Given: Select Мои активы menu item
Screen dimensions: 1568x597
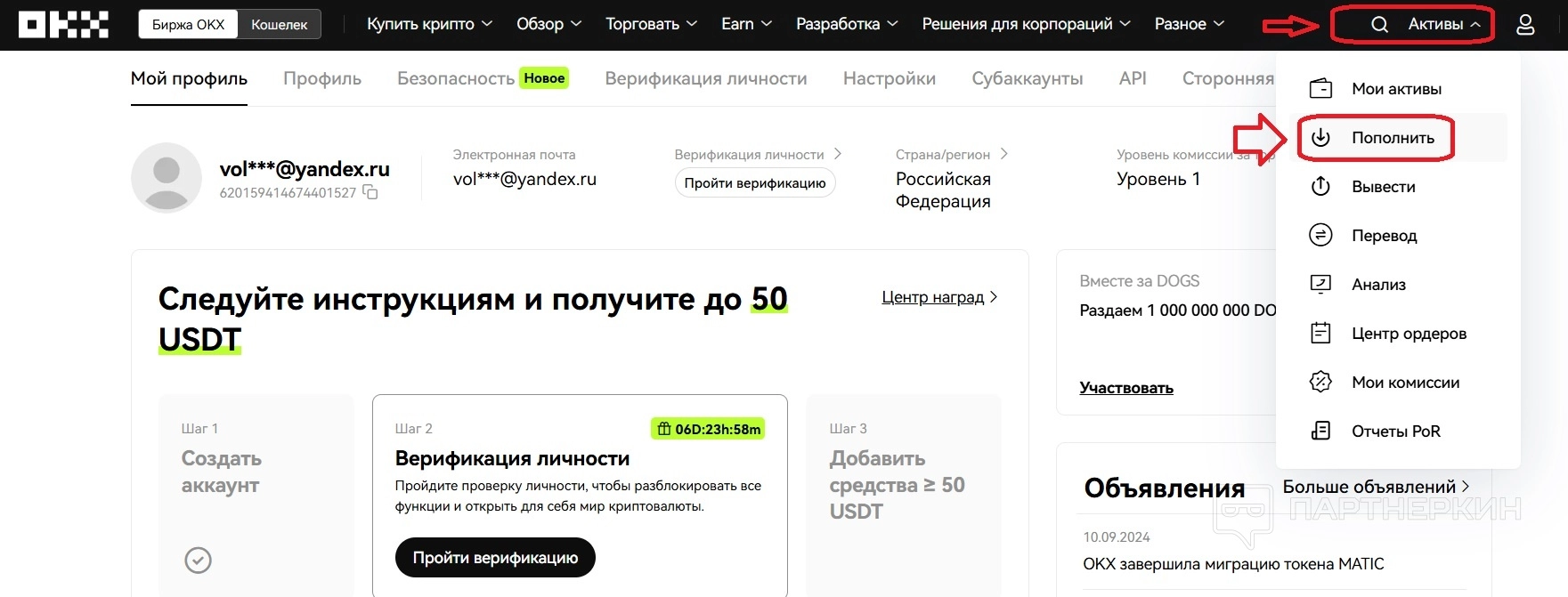Looking at the screenshot, I should pos(1398,89).
